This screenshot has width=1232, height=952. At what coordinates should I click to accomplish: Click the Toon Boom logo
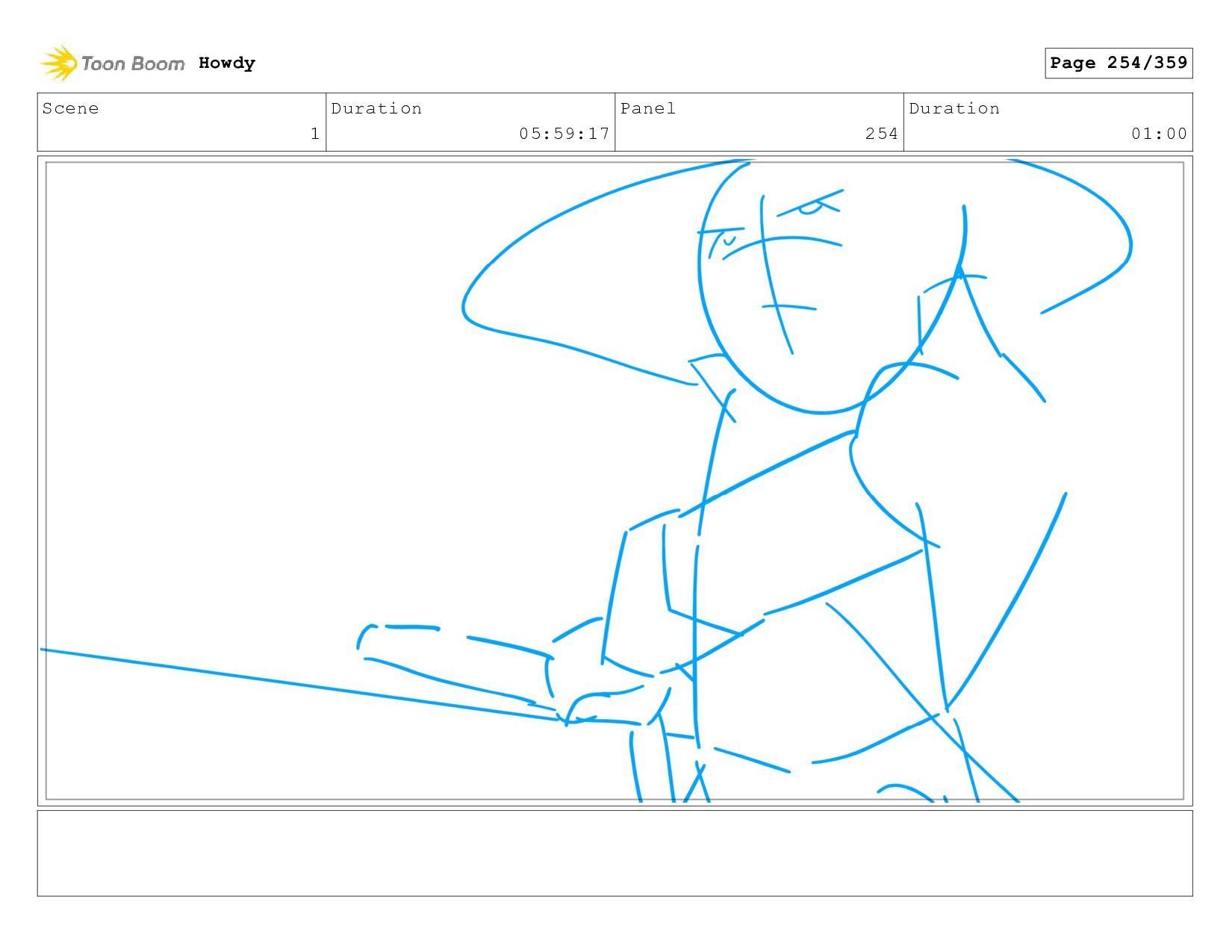pos(112,63)
